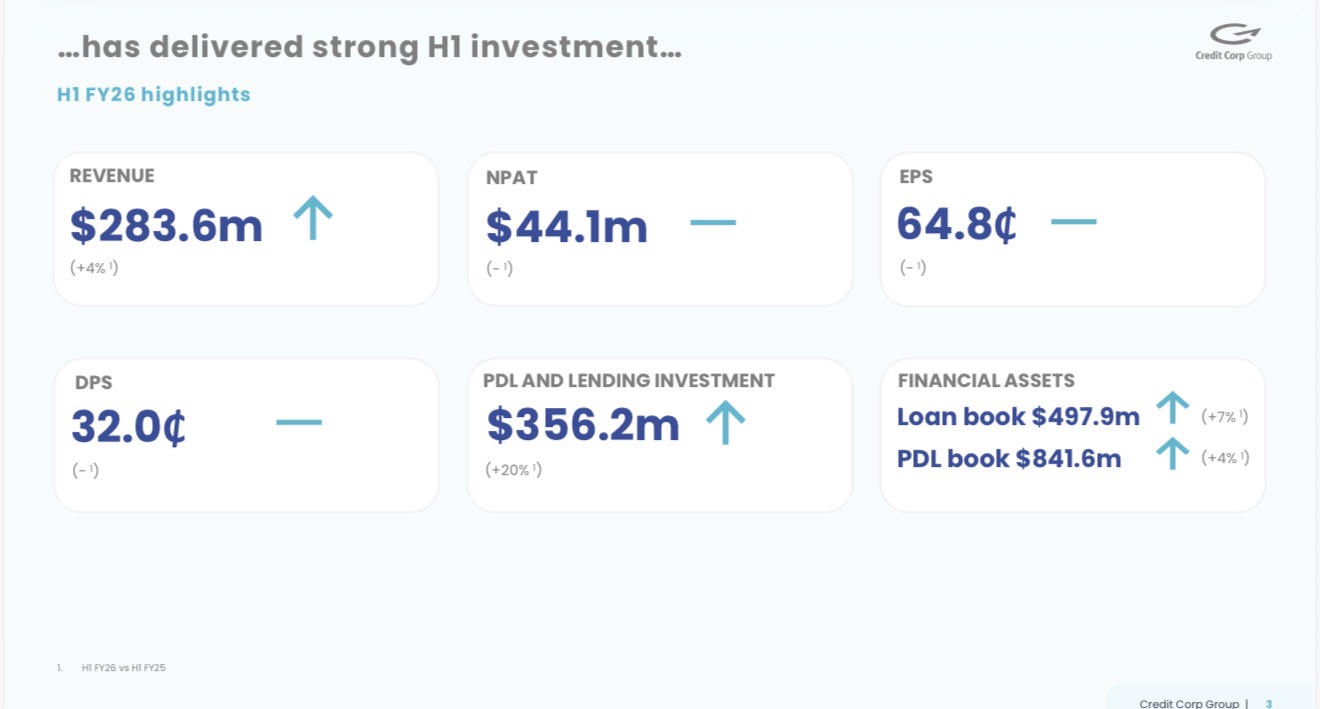Select the $283.6m revenue figure

(166, 226)
